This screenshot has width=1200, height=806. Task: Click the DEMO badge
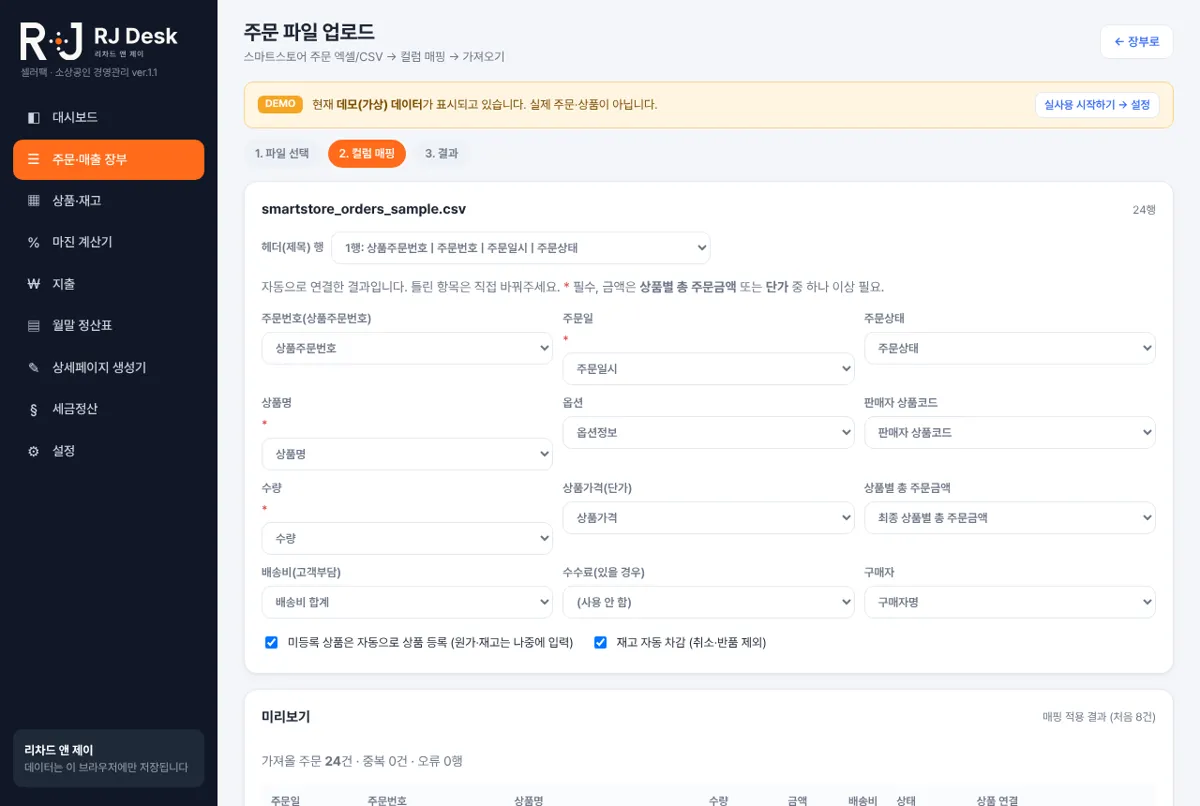coord(280,104)
